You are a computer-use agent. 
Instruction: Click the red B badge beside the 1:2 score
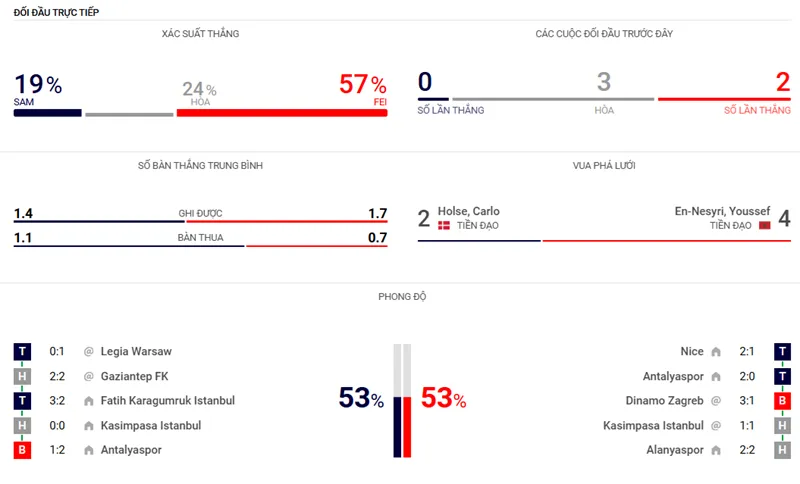pos(22,450)
